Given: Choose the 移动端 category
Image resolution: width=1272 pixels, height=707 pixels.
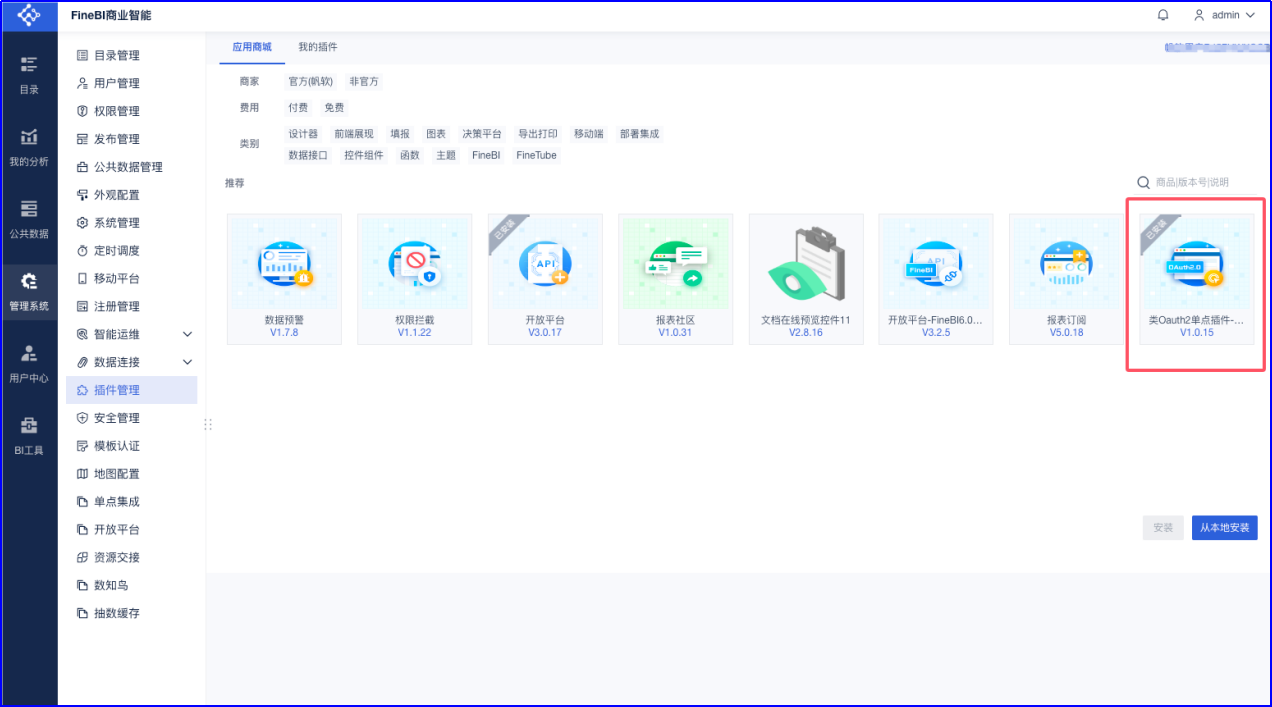Looking at the screenshot, I should (x=589, y=133).
